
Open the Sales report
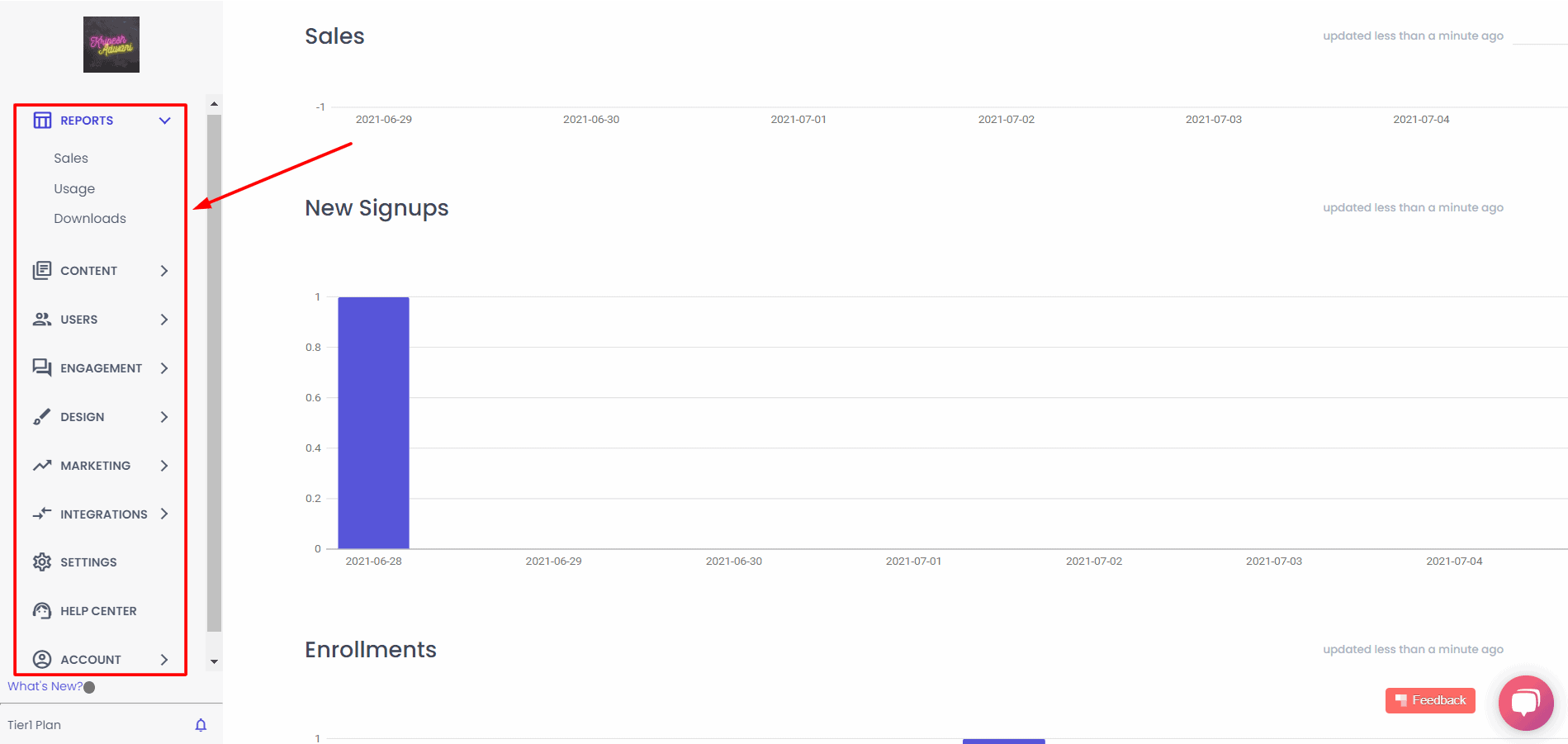click(71, 159)
